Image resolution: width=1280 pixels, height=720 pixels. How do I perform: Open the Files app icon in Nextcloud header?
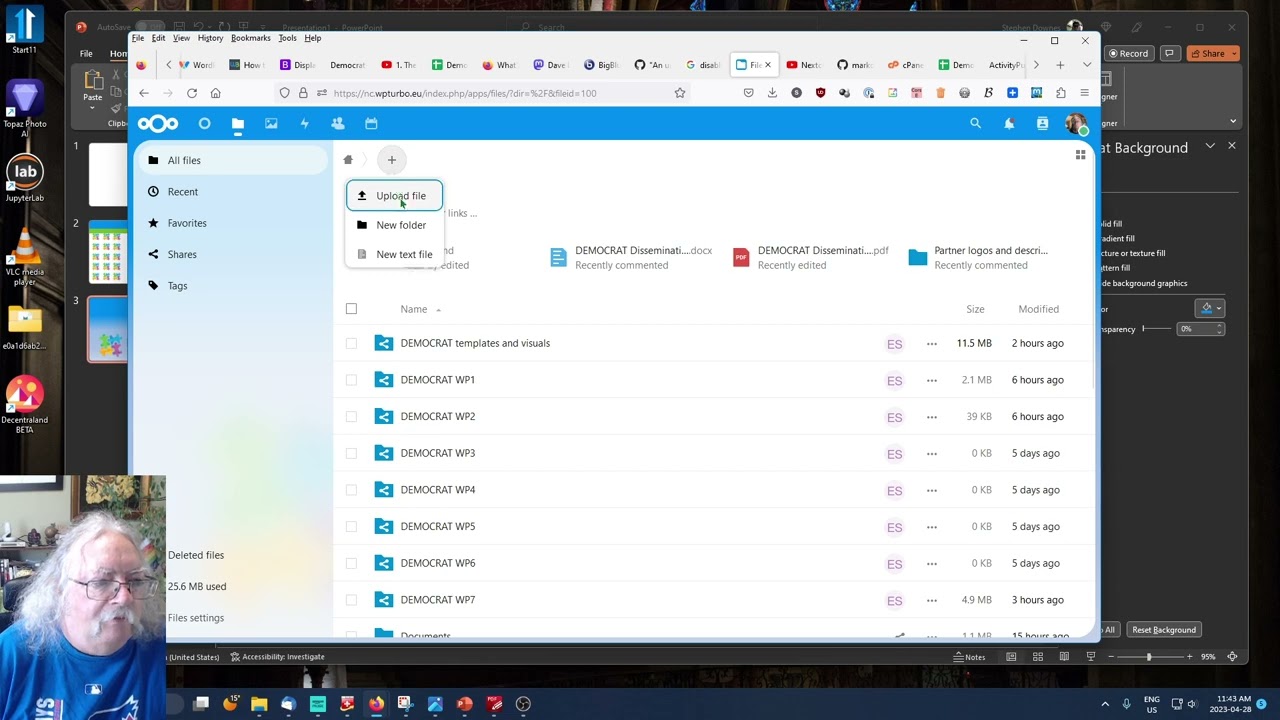pos(238,124)
